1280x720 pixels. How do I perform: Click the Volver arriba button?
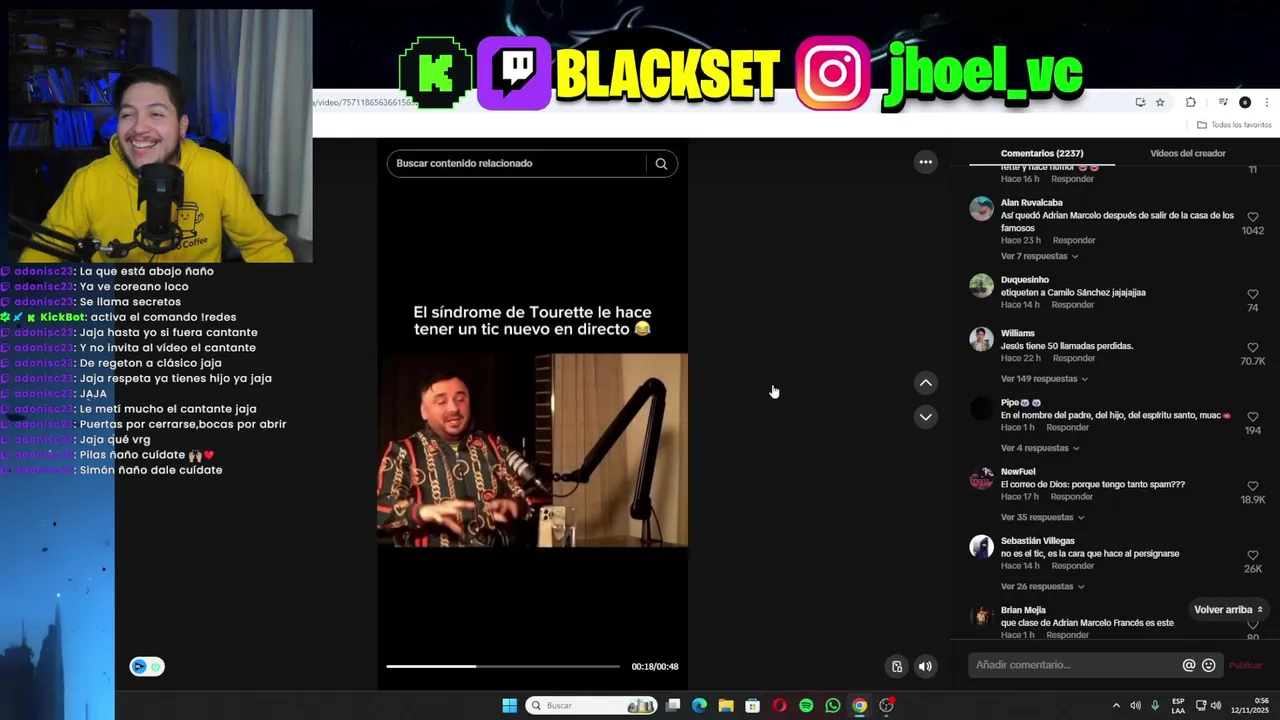click(1229, 610)
